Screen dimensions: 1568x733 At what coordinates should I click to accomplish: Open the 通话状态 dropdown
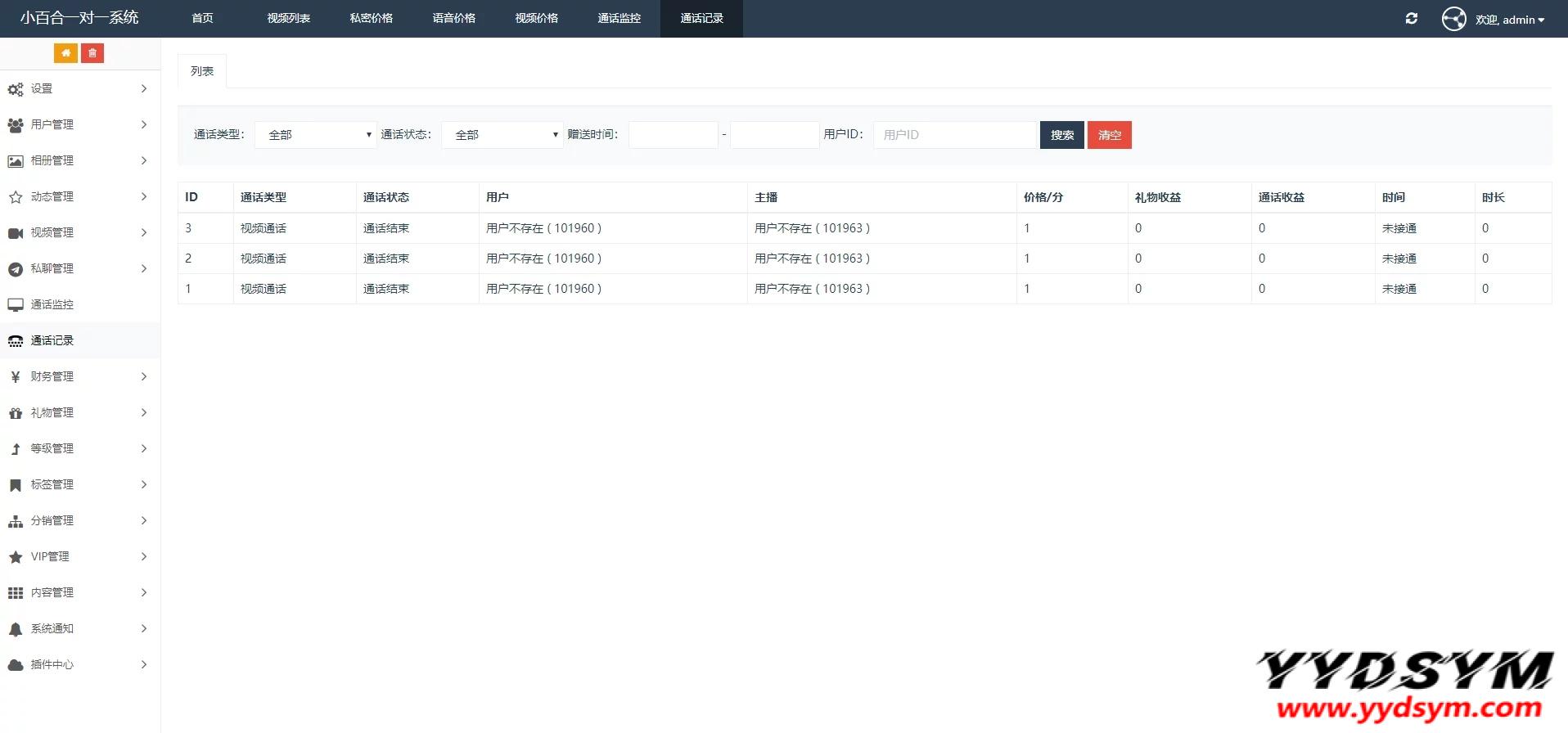click(502, 135)
